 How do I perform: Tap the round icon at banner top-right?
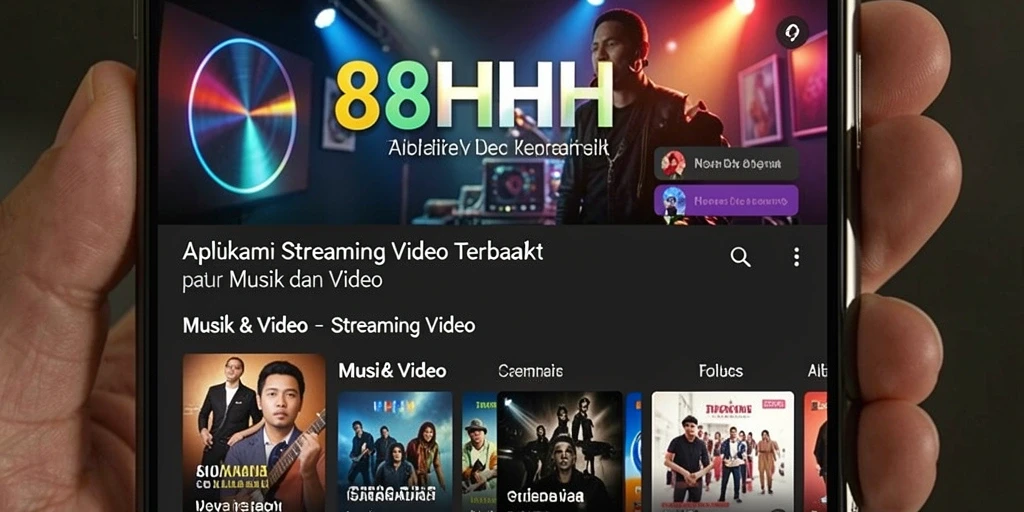coord(792,33)
